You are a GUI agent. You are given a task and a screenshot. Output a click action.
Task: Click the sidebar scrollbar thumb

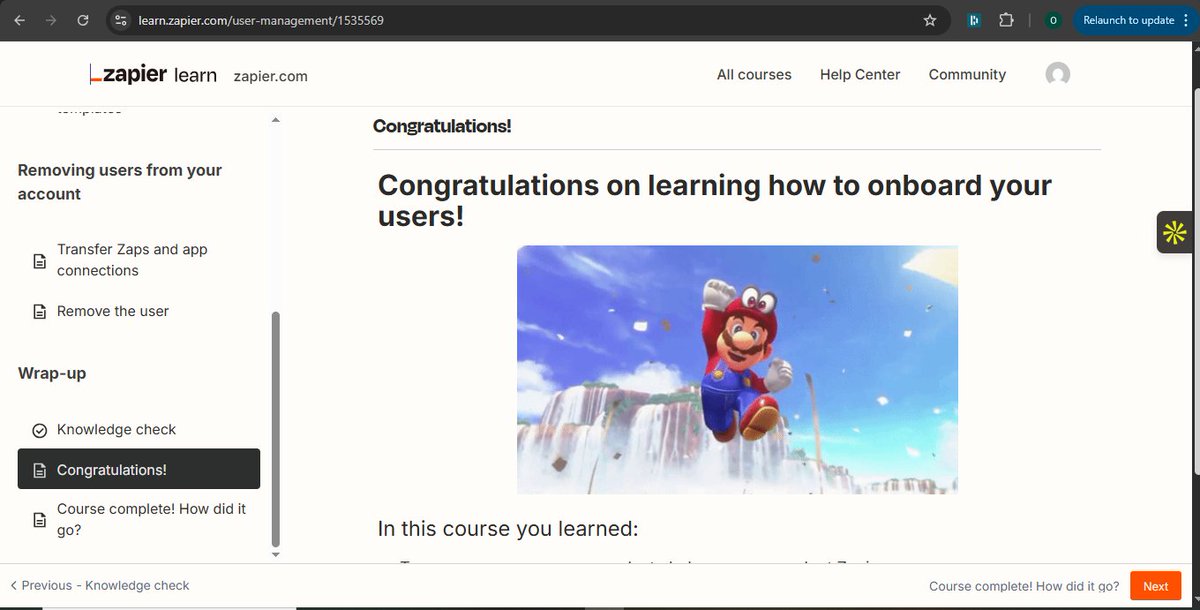pos(277,428)
